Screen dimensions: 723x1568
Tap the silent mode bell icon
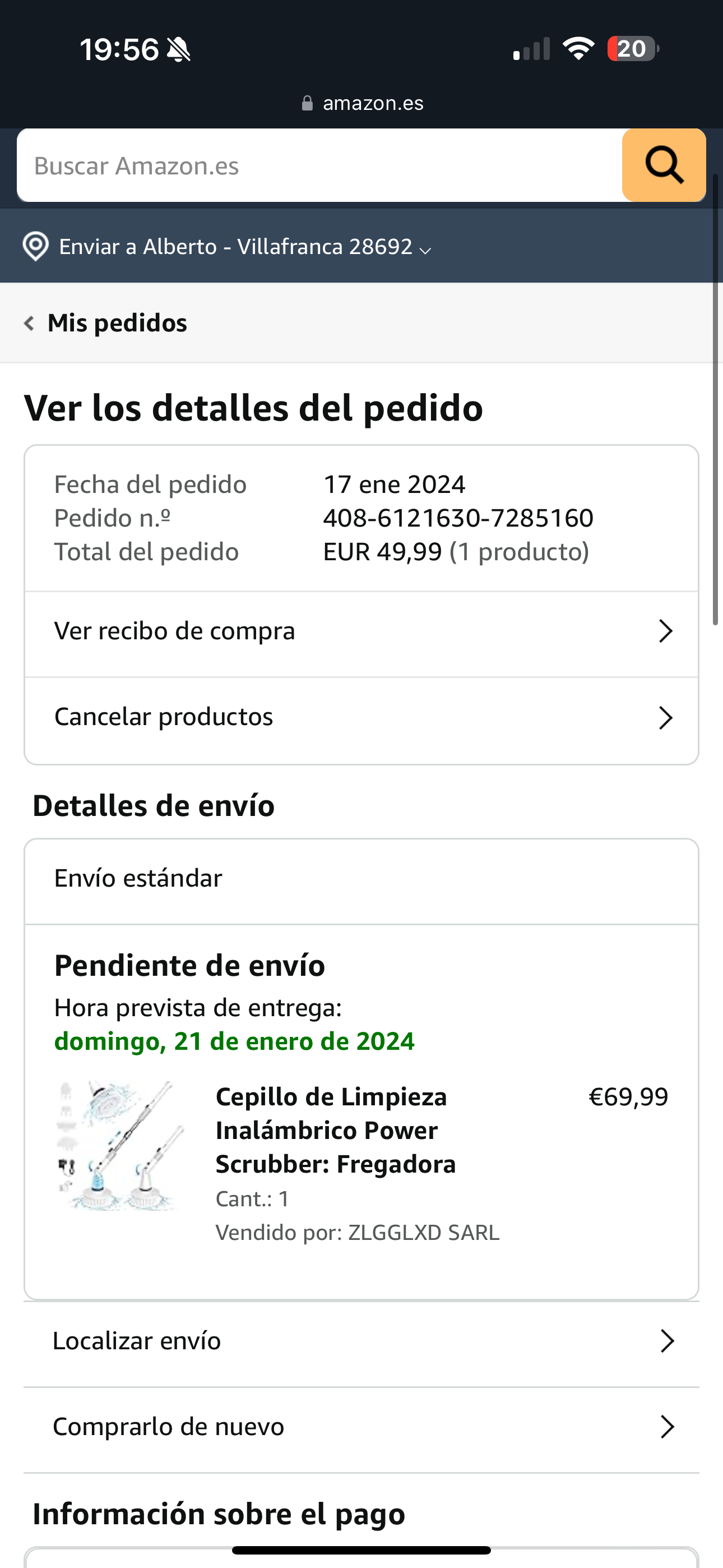[179, 49]
